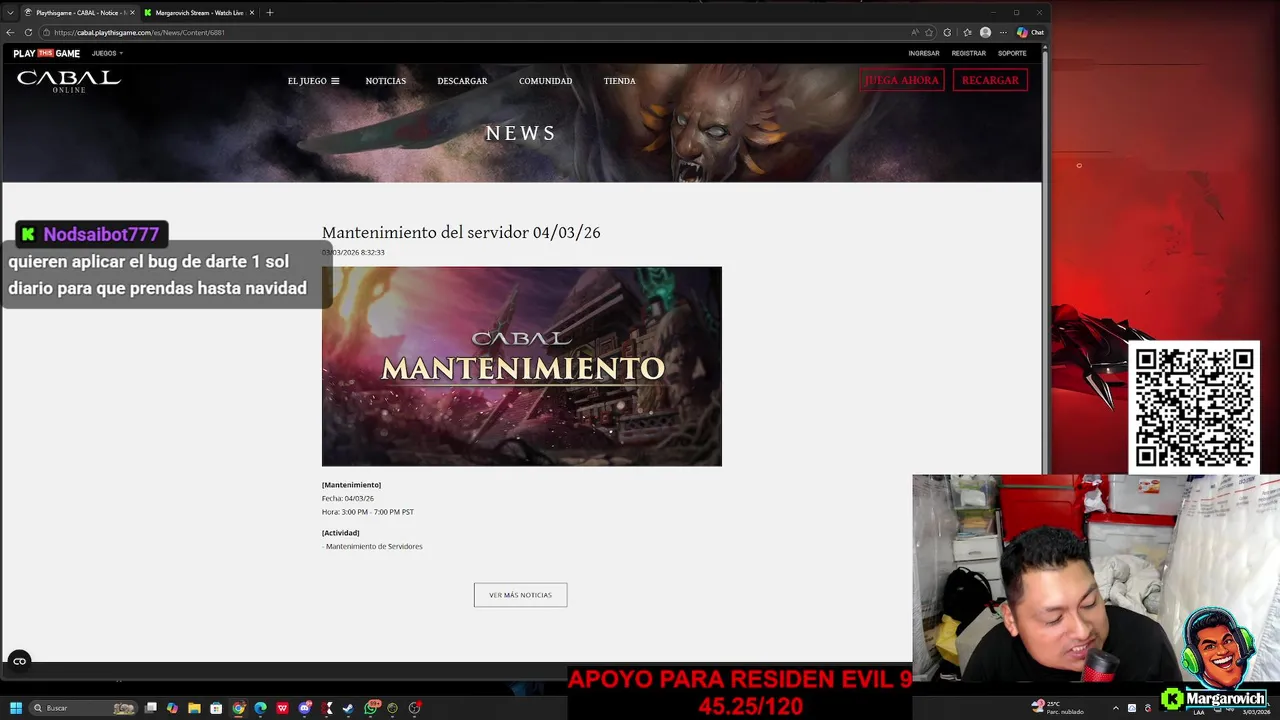Open WhatsApp from the taskbar
1280x720 pixels.
[371, 708]
